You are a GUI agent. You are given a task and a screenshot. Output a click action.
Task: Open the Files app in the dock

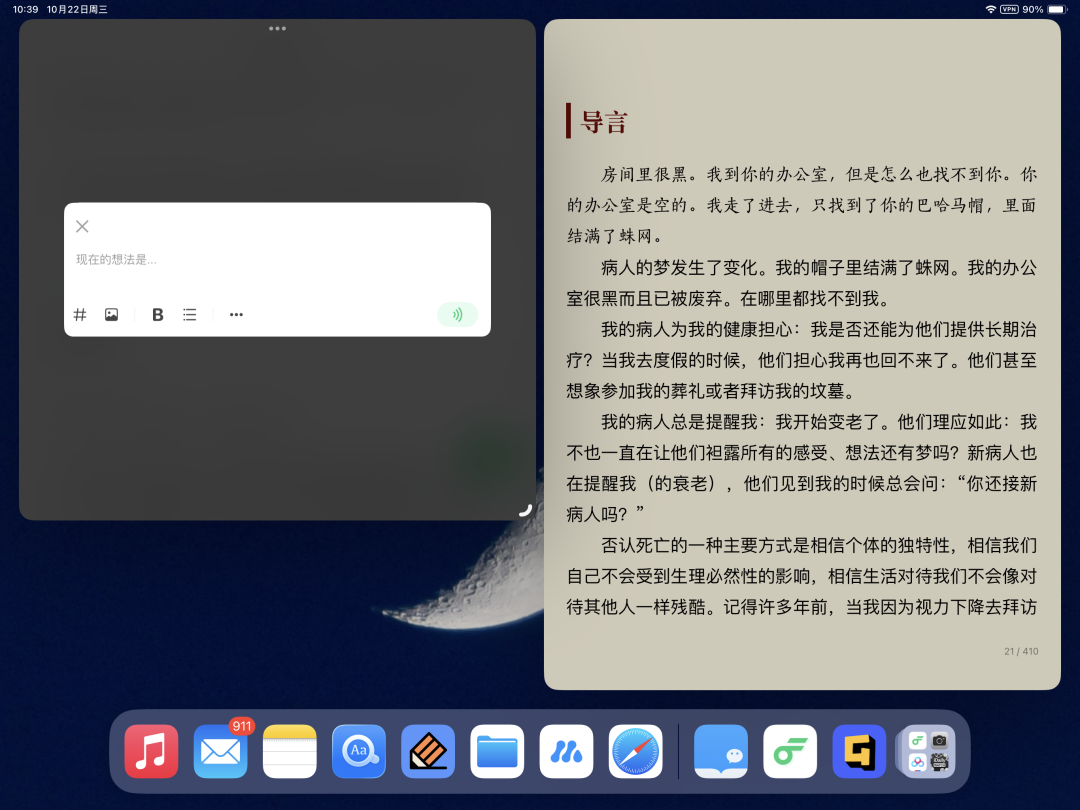497,751
